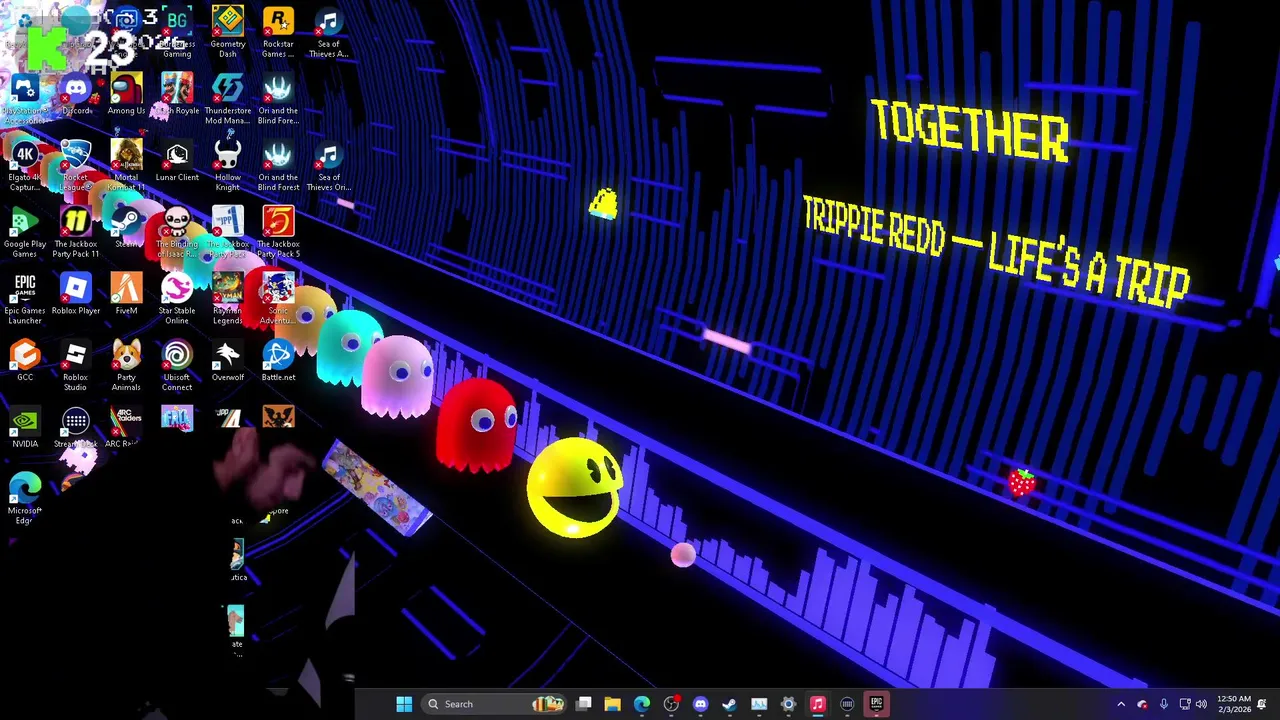Select The Binding of Isaac desktop icon
This screenshot has height=720, width=1280.
(x=177, y=232)
